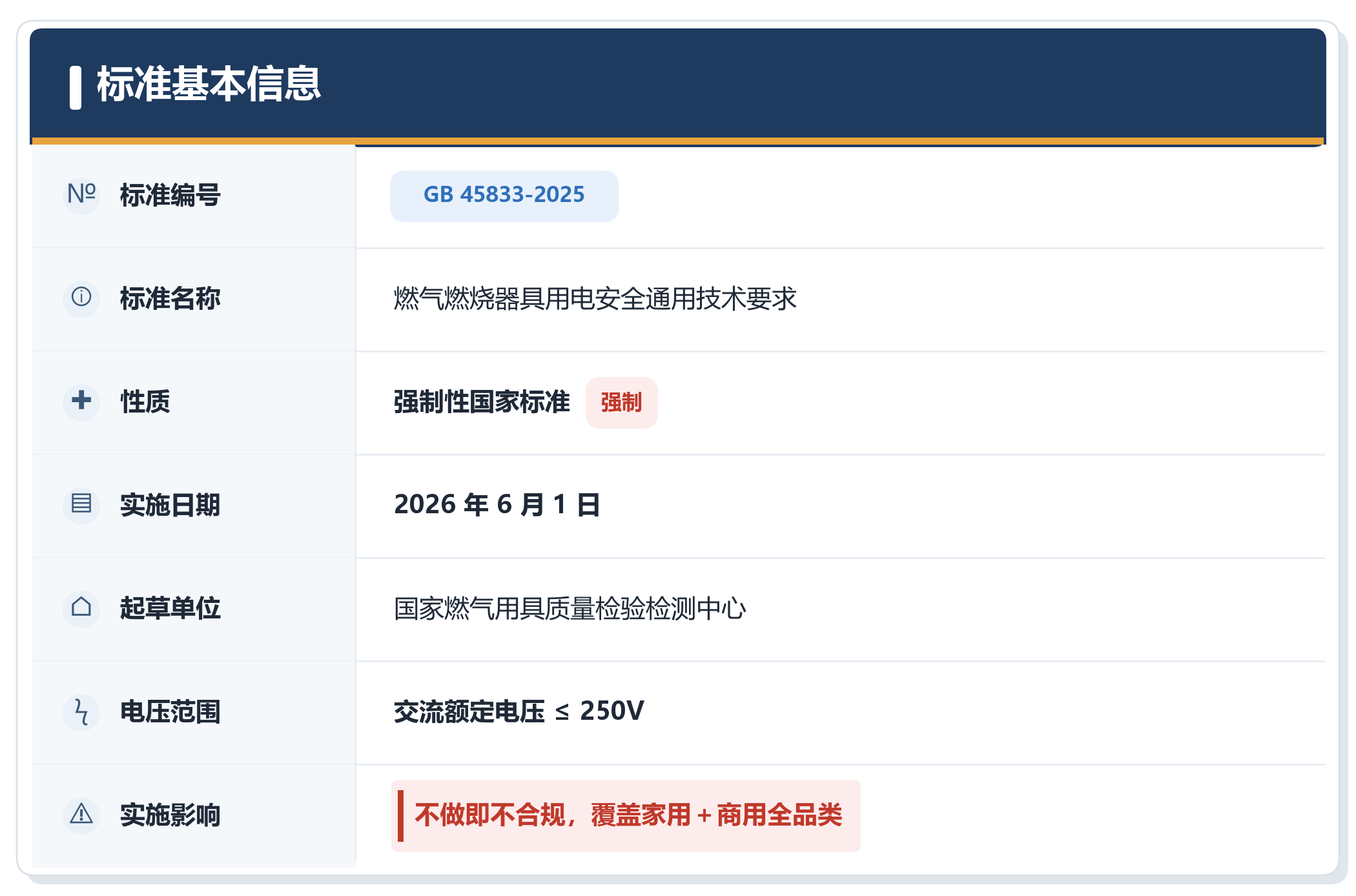The image size is (1356, 896).
Task: Click the text 国家燃气用具质量检验检测中心
Action: click(x=570, y=609)
